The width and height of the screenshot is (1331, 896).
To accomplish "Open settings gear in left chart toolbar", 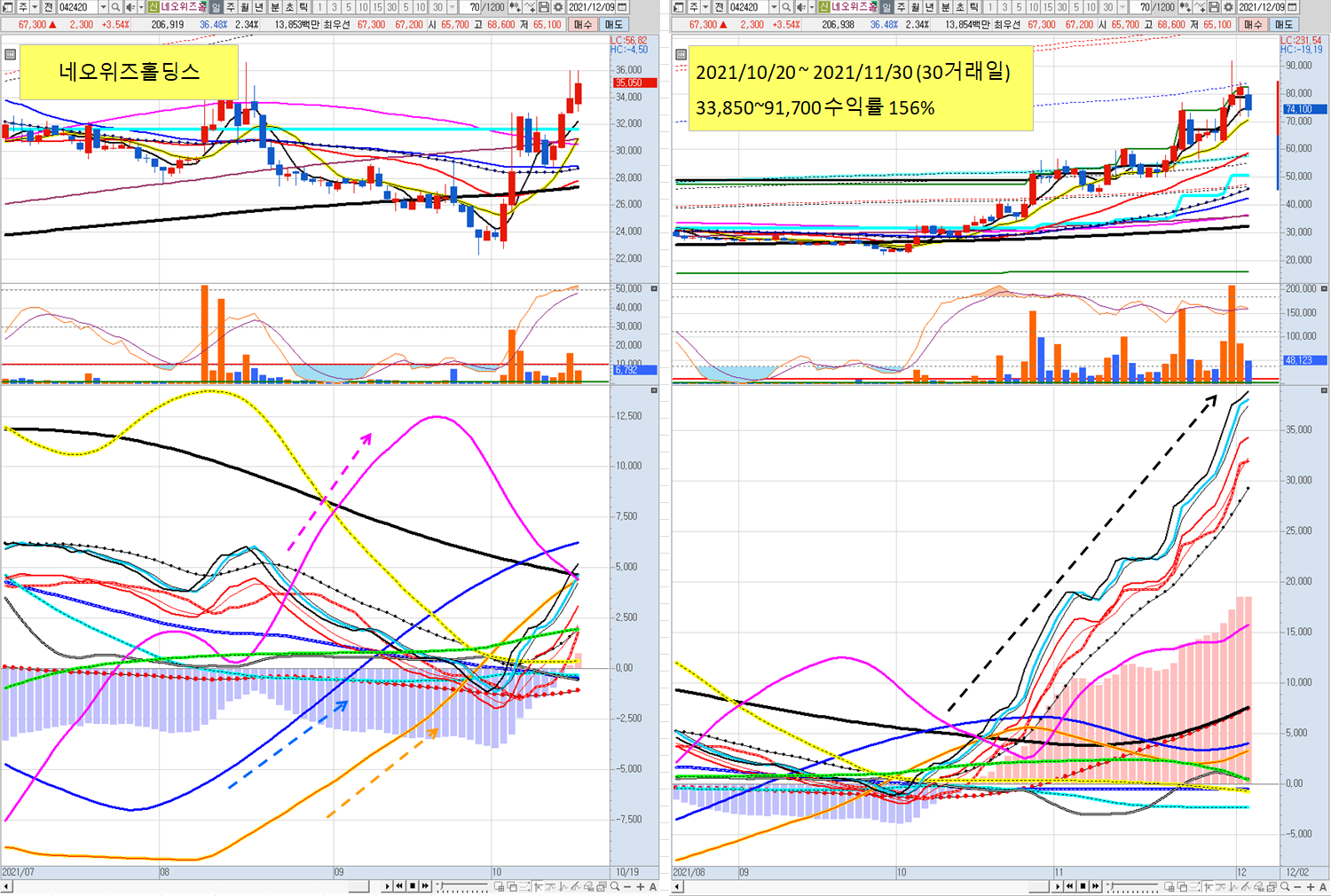I will pyautogui.click(x=558, y=7).
